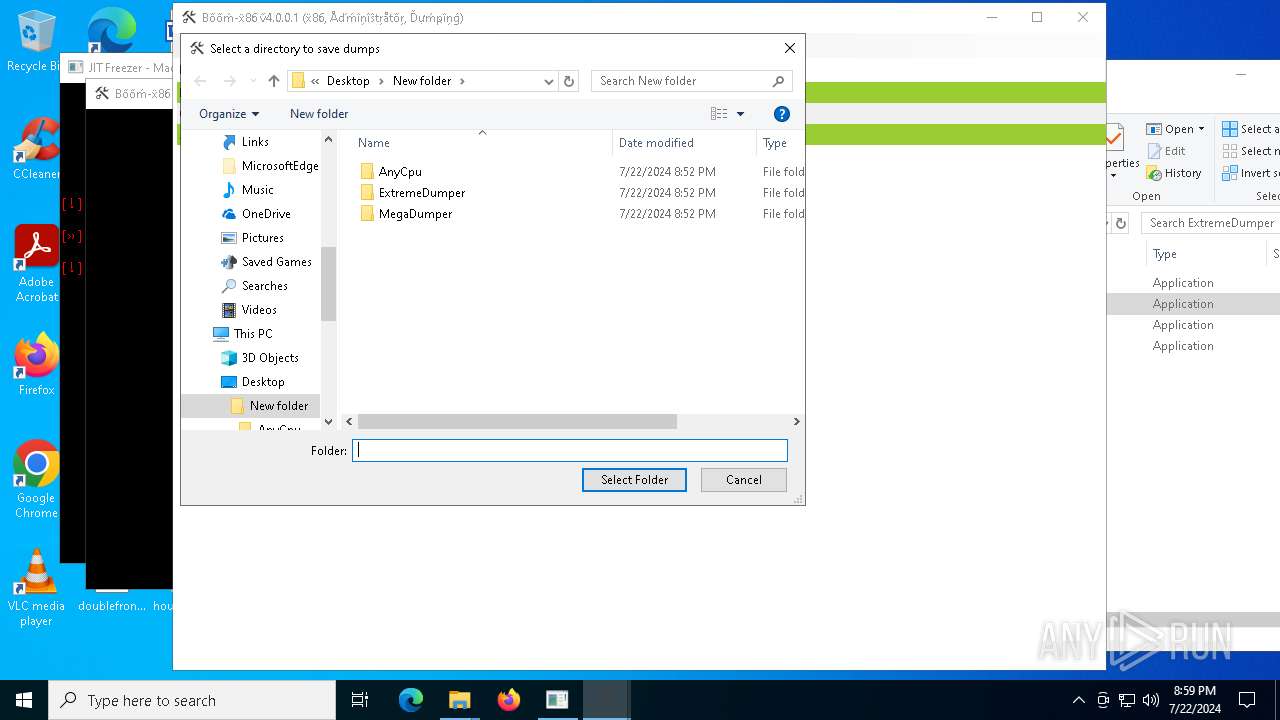Open the VLC media player desktop icon
1280x720 pixels.
point(36,587)
